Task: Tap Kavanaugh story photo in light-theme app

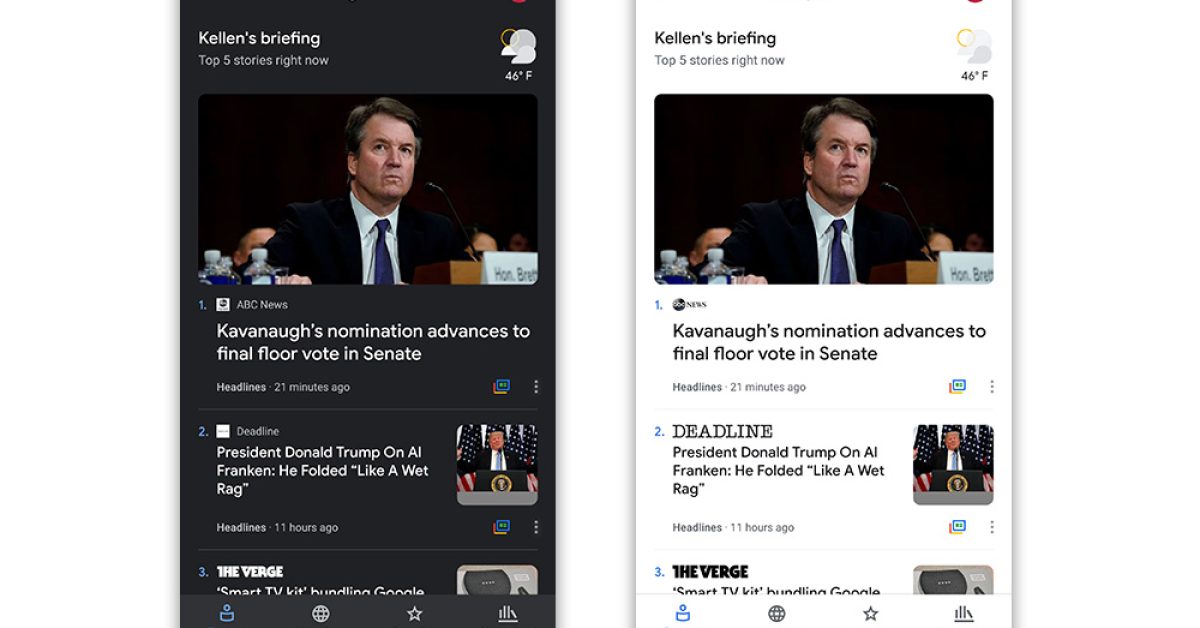Action: coord(823,189)
